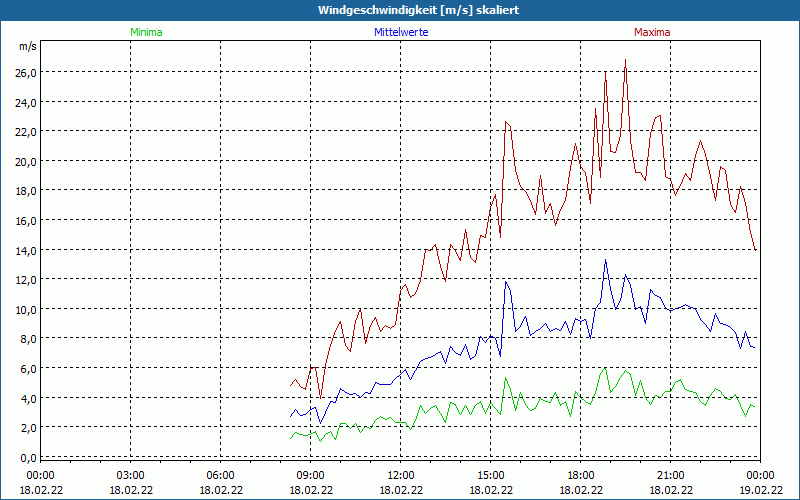Click the m/s unit label
Viewport: 800px width, 500px height.
click(x=28, y=46)
